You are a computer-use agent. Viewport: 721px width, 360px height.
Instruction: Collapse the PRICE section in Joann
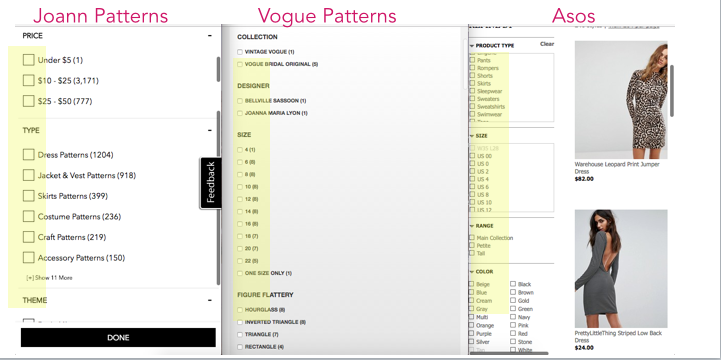[x=210, y=35]
